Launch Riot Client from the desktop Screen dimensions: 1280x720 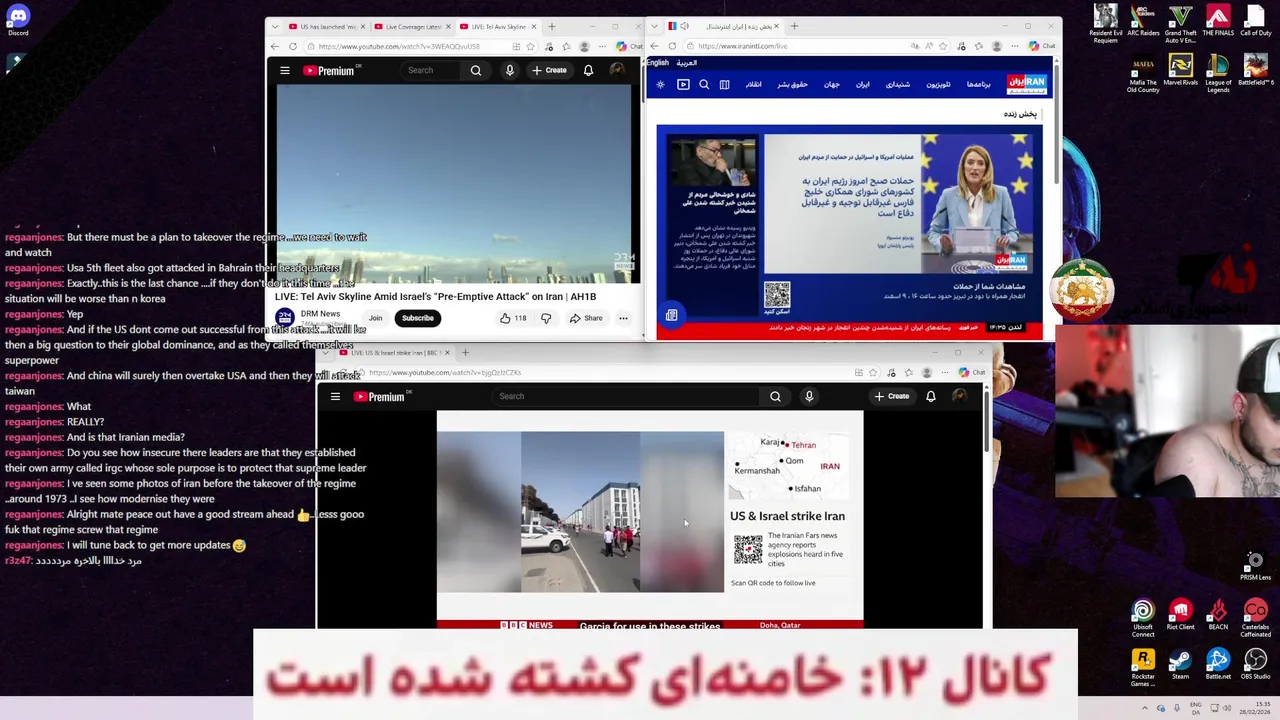(1180, 615)
